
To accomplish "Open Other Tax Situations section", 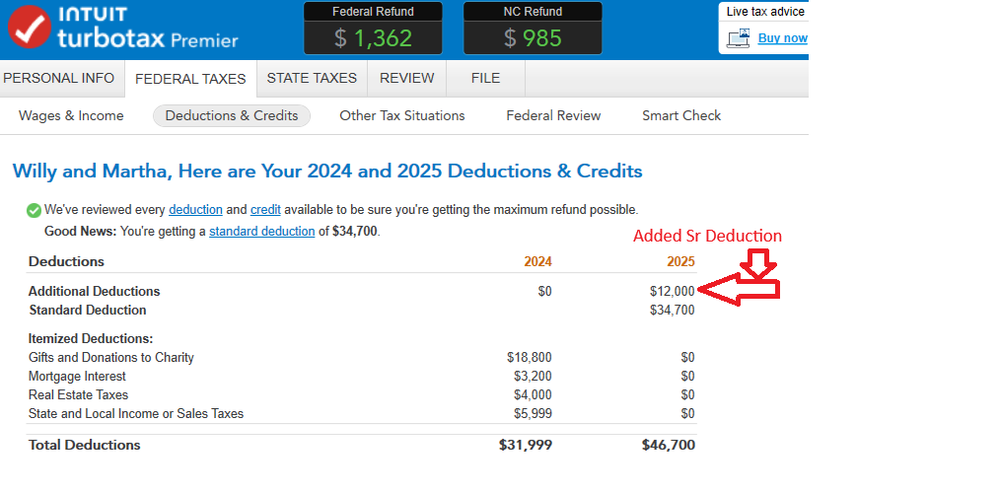I will point(402,116).
